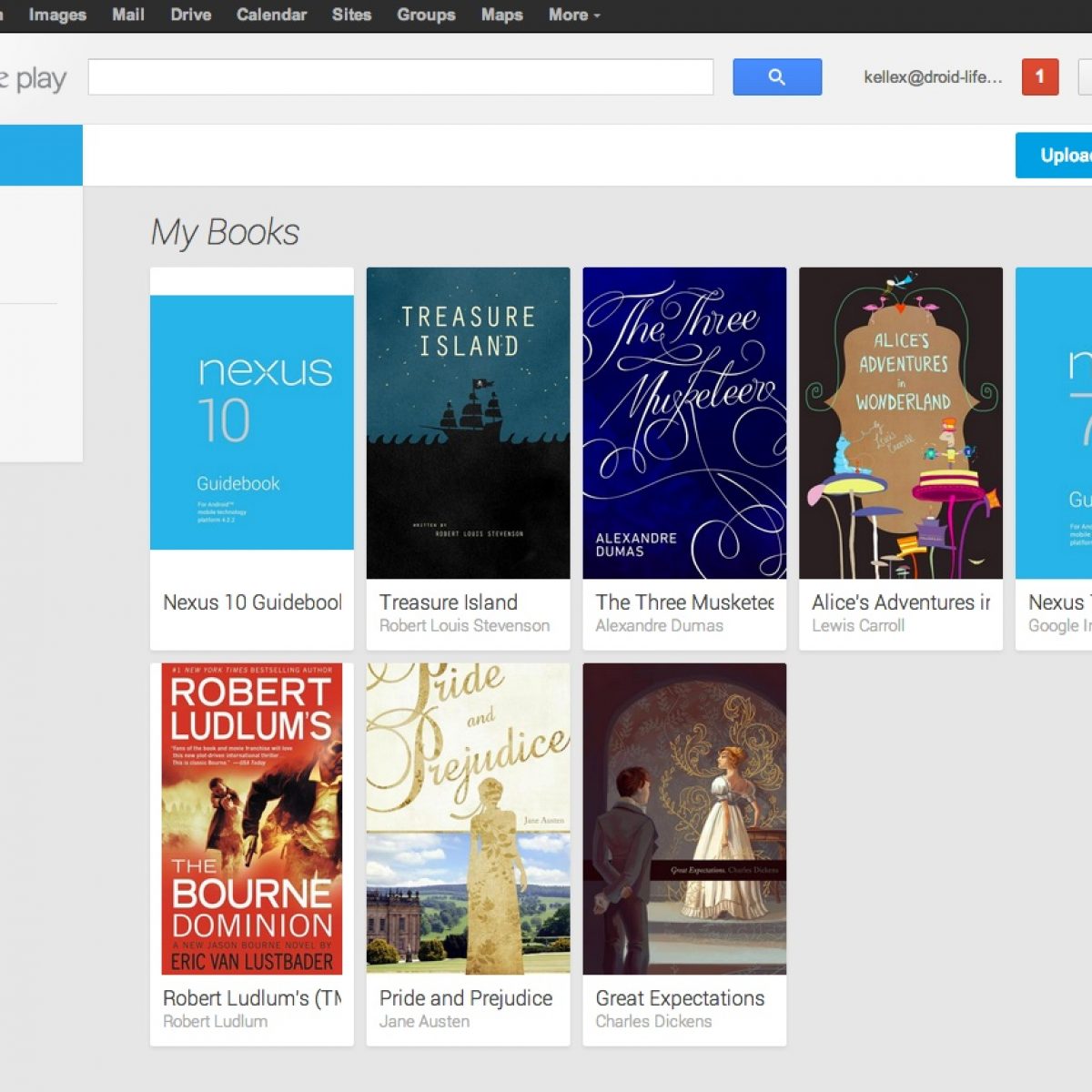Expand the More dropdown in top bar

pyautogui.click(x=573, y=15)
